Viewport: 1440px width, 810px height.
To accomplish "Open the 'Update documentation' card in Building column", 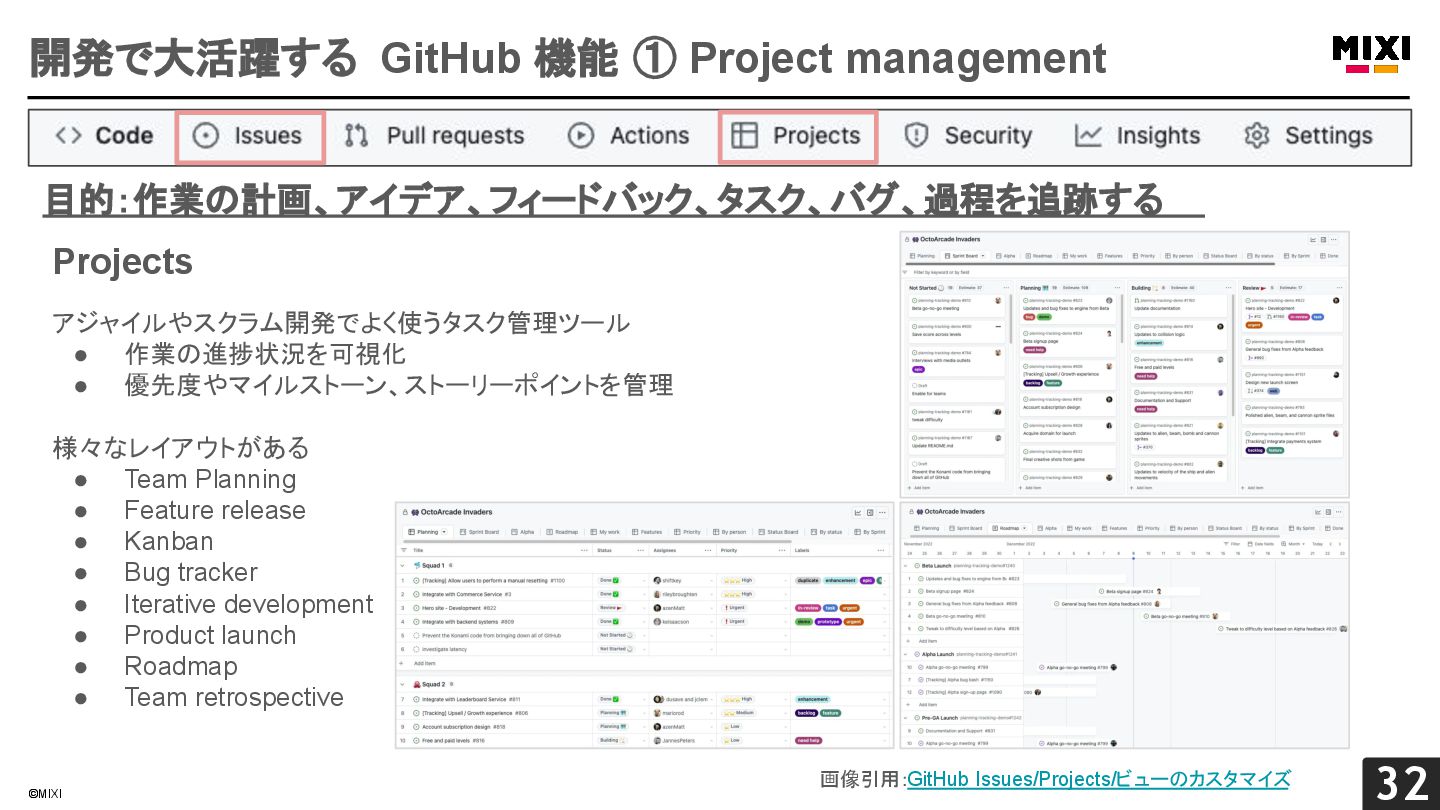I will (x=1179, y=306).
